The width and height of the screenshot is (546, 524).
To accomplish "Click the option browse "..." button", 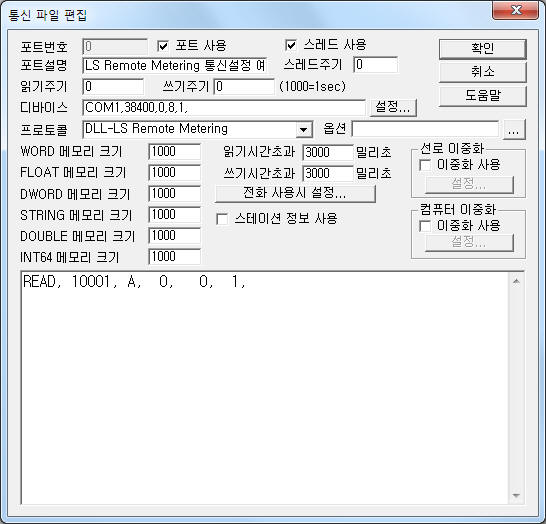I will [x=514, y=130].
